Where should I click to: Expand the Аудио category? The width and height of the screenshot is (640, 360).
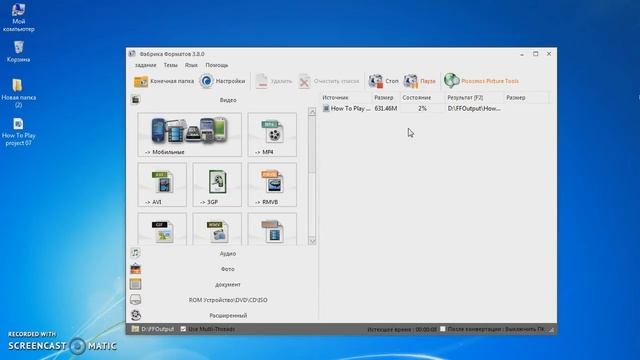tap(223, 253)
